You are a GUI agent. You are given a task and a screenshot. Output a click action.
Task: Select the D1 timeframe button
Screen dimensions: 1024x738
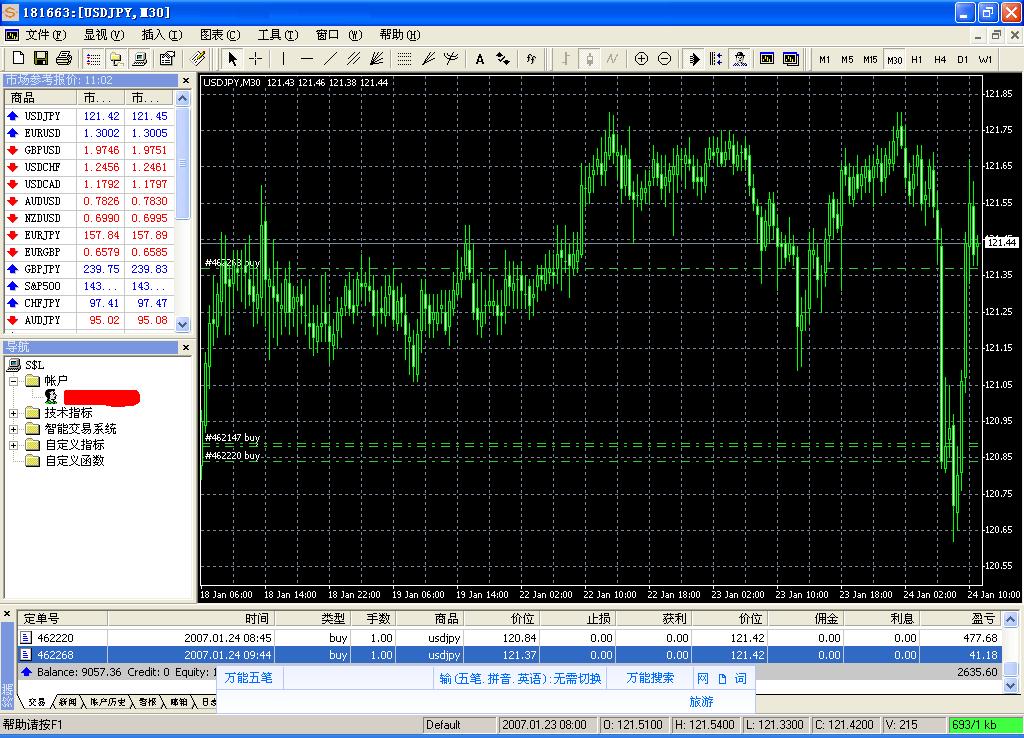coord(963,59)
